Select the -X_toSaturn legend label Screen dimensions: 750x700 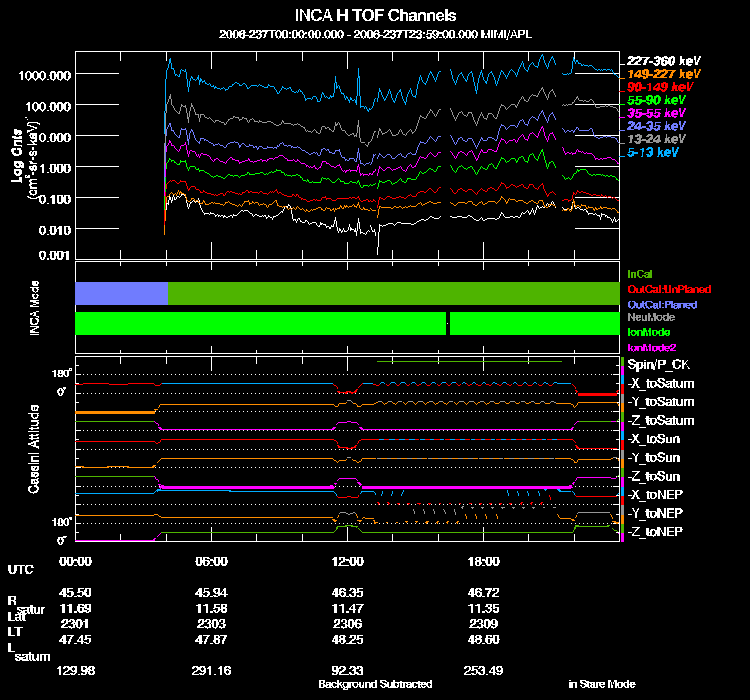click(x=661, y=383)
